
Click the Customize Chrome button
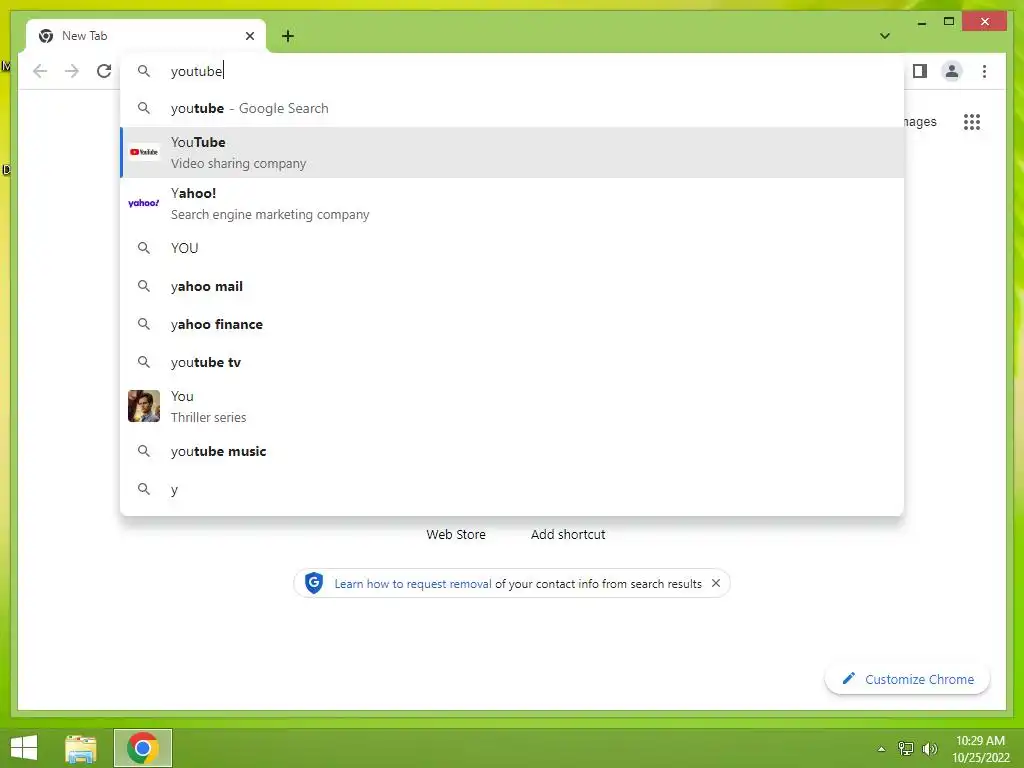pyautogui.click(x=907, y=679)
